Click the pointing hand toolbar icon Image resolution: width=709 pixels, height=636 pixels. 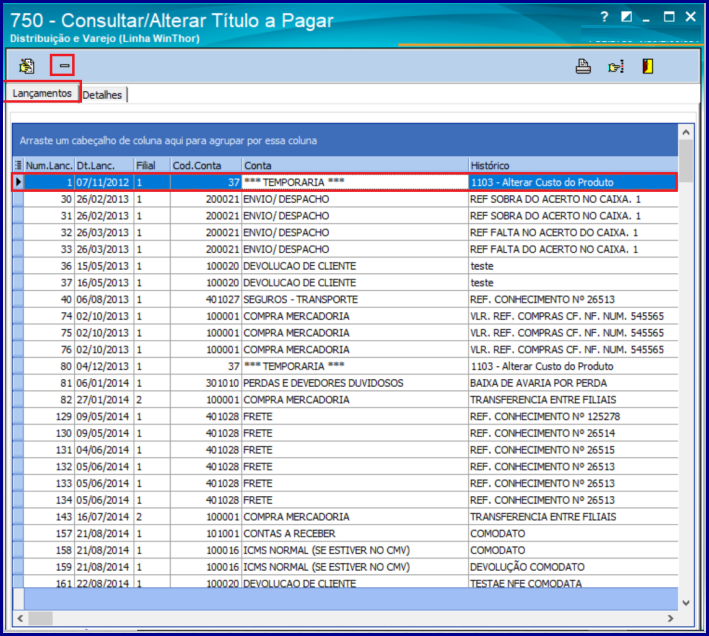(x=616, y=67)
